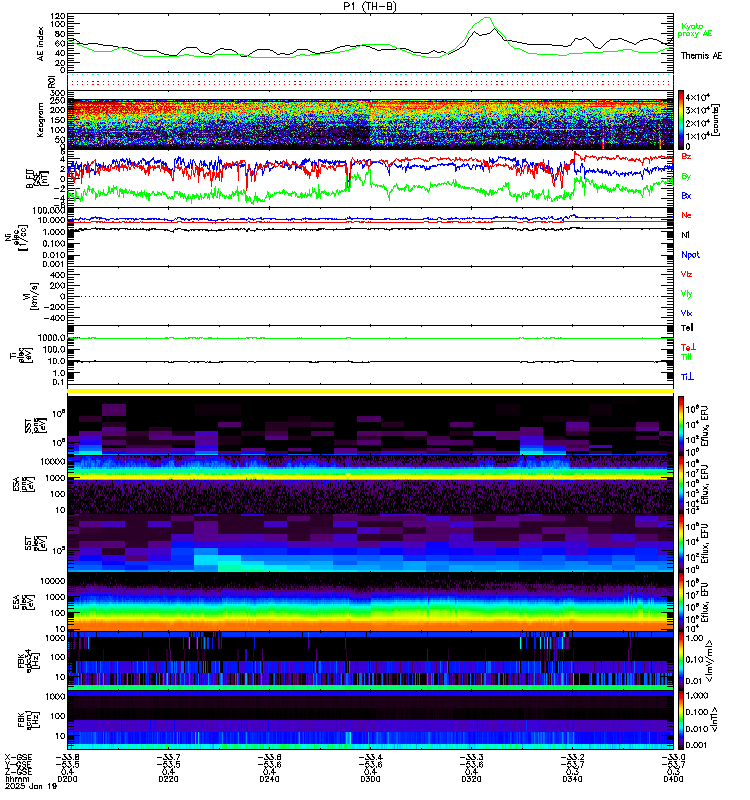Select the blue "Npot" legend label

(690, 255)
